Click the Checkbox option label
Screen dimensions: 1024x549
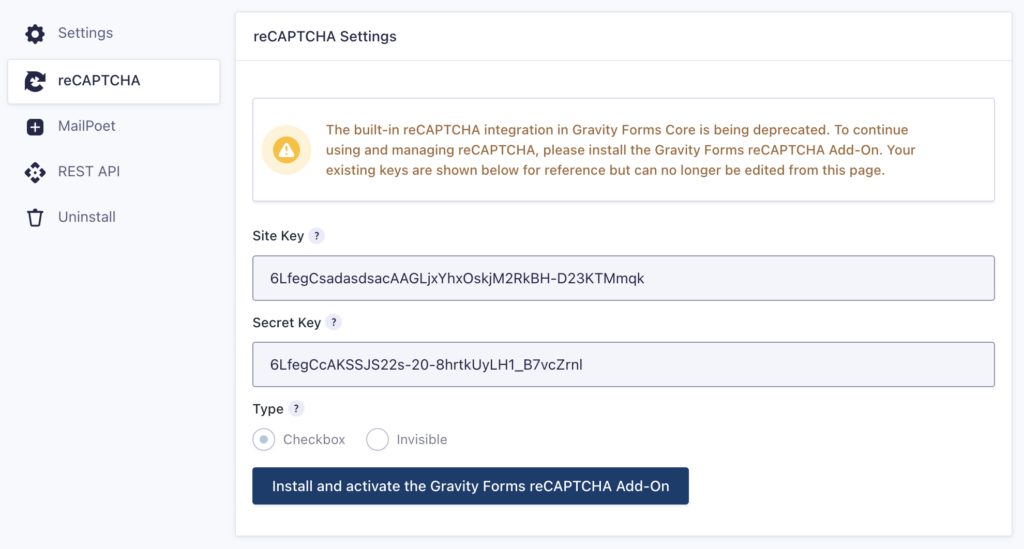(313, 439)
